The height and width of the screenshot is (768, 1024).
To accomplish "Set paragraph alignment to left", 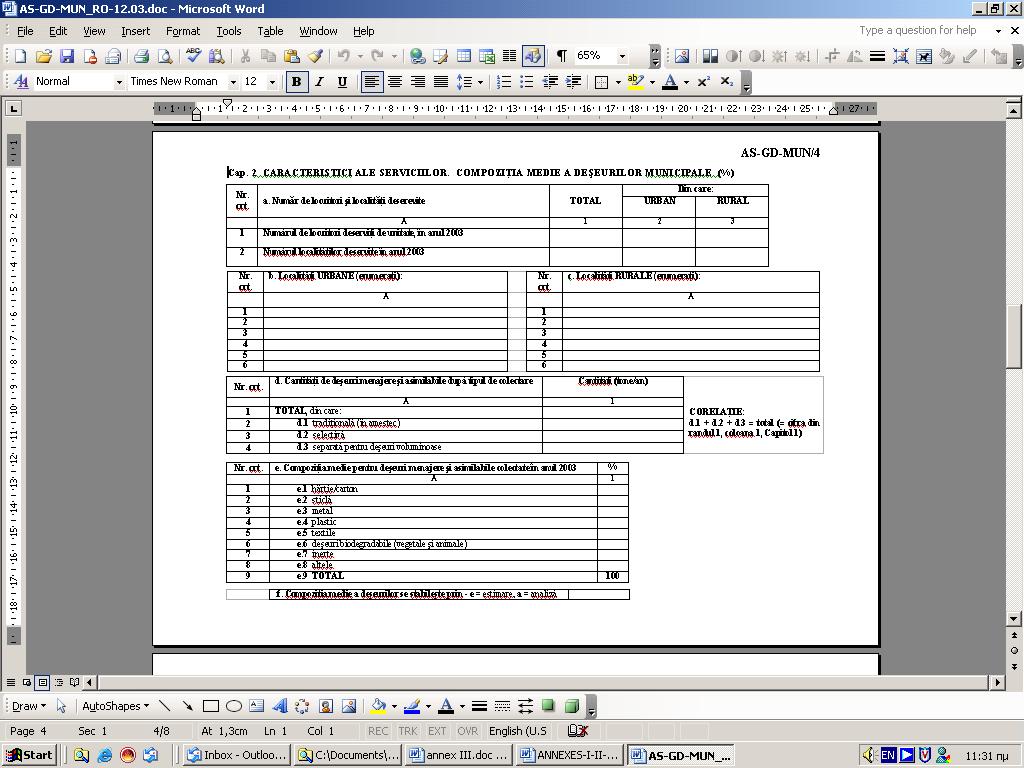I will (372, 82).
